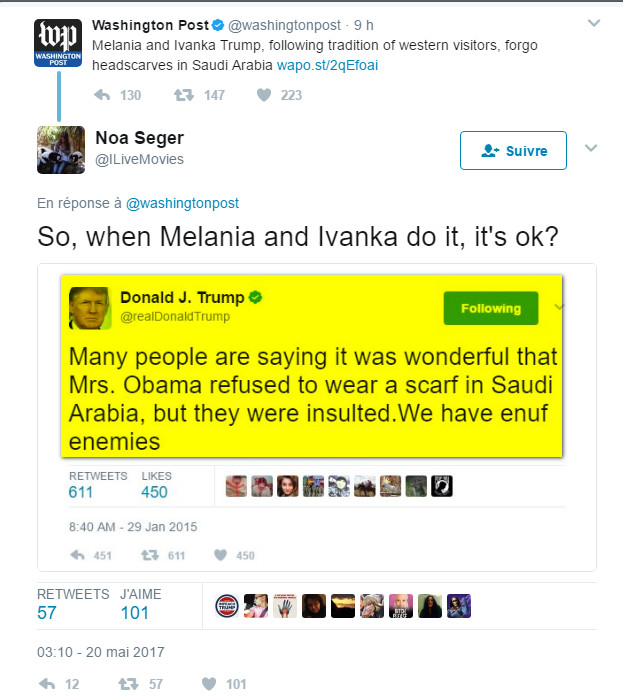View the 101 J'aime likes list
The image size is (623, 697).
134,613
